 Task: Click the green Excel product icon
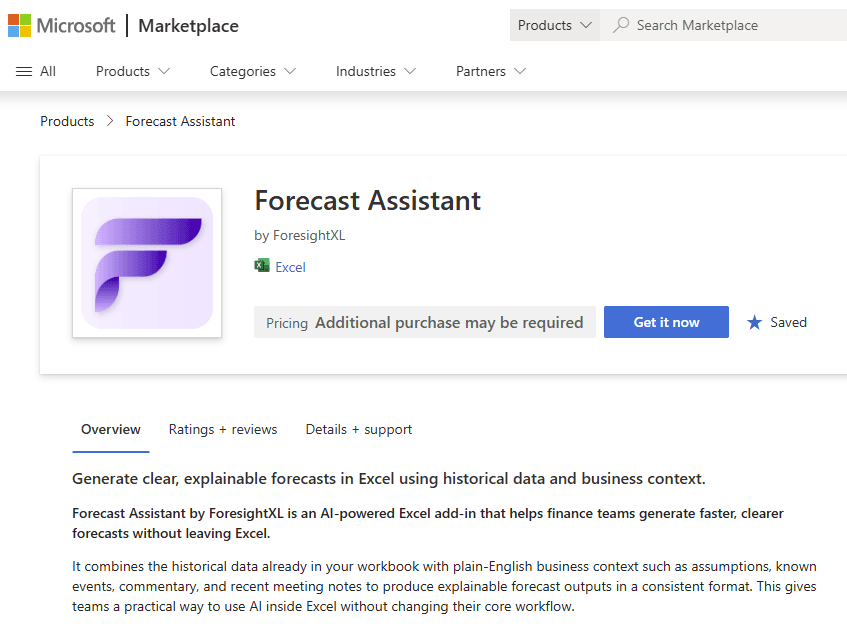[x=261, y=266]
